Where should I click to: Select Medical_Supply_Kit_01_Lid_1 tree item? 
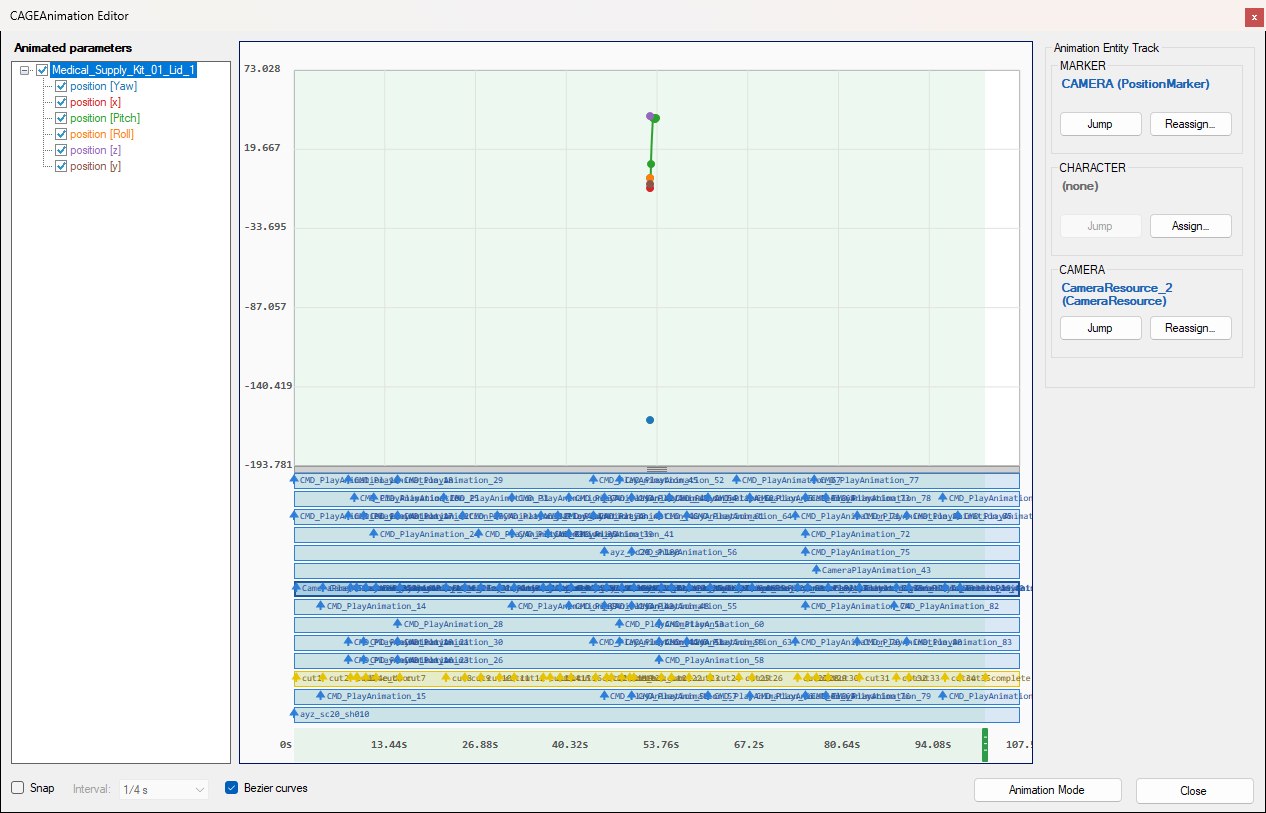124,70
